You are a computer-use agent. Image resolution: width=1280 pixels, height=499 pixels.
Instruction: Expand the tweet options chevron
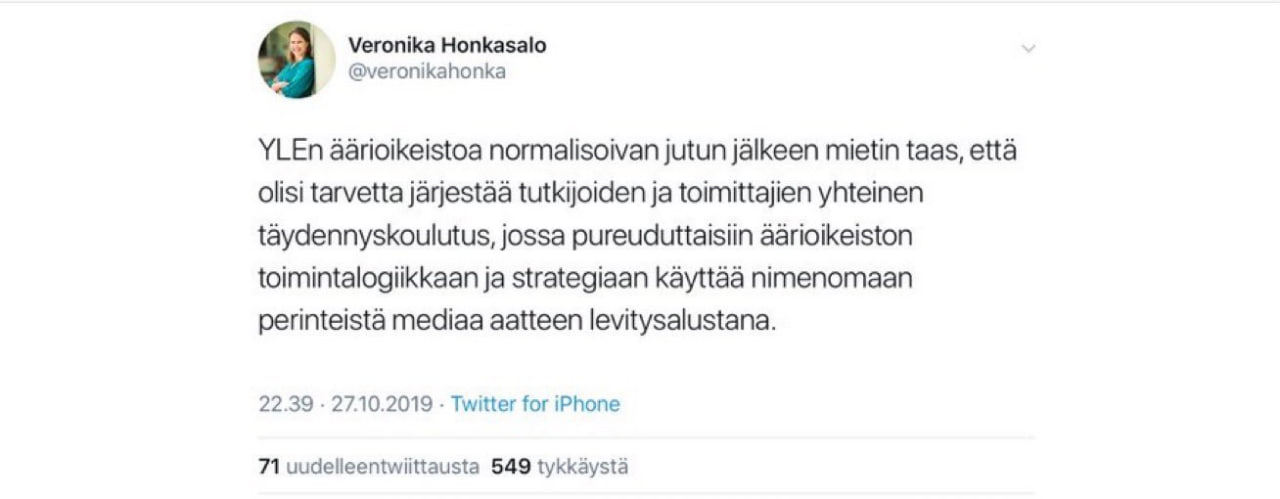pyautogui.click(x=1028, y=48)
